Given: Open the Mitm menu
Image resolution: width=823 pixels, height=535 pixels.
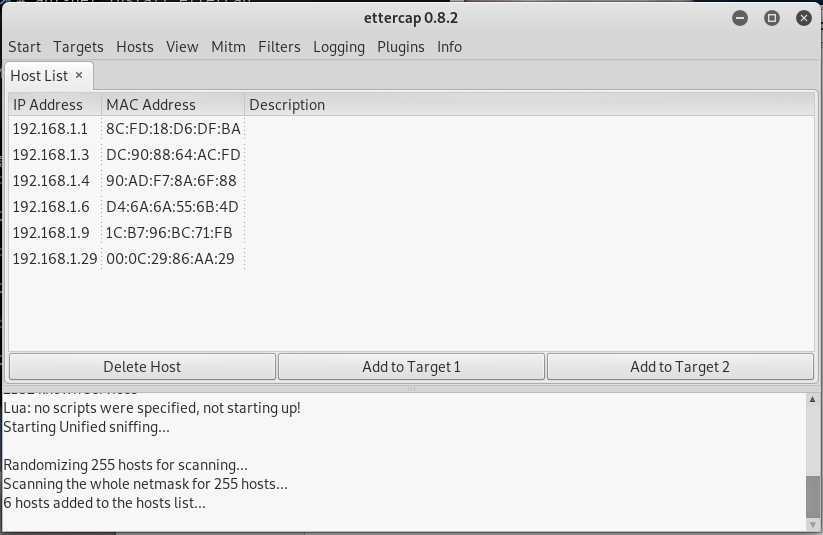Looking at the screenshot, I should (228, 47).
